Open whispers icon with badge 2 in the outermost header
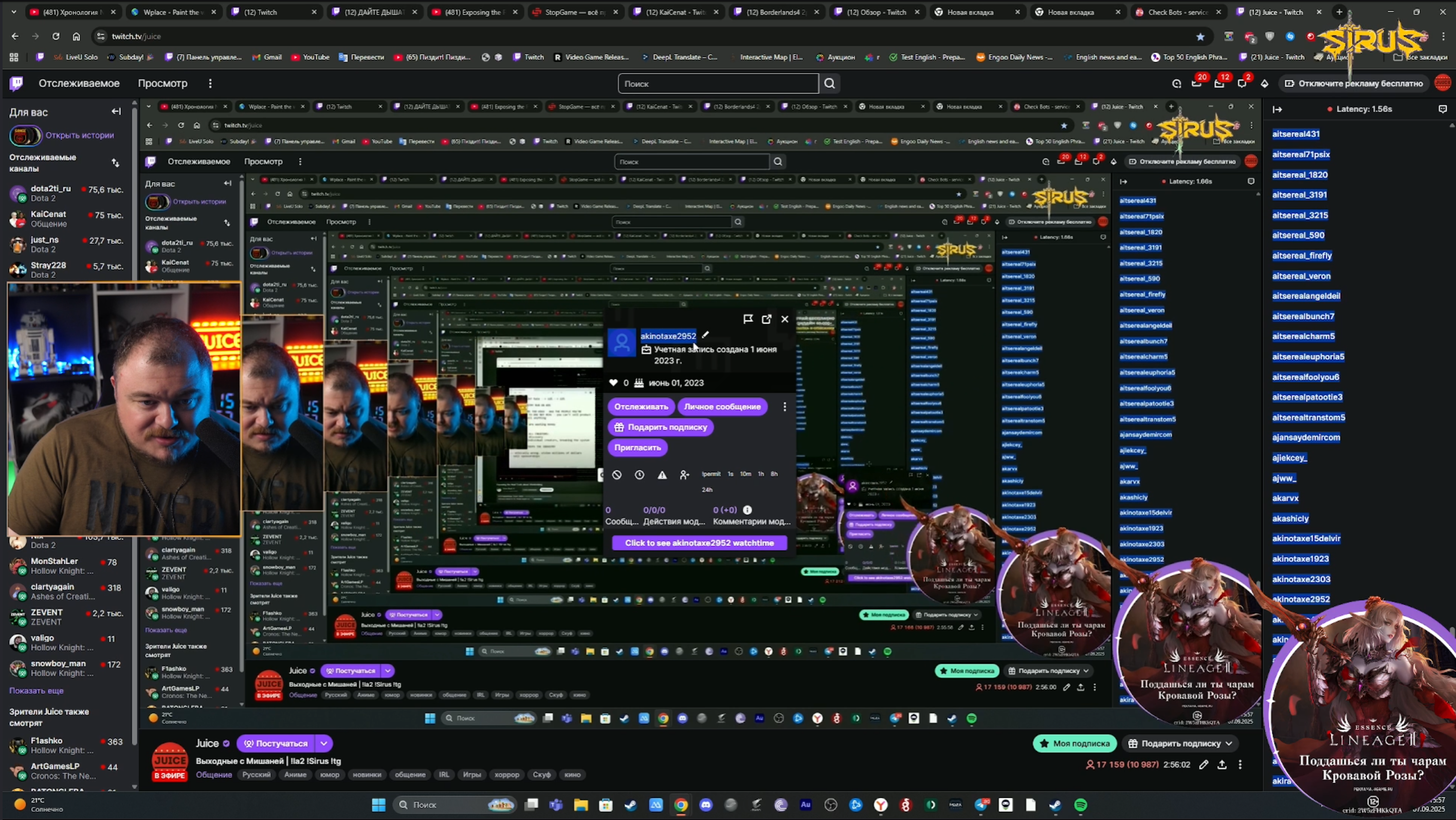The image size is (1456, 820). tap(1242, 84)
